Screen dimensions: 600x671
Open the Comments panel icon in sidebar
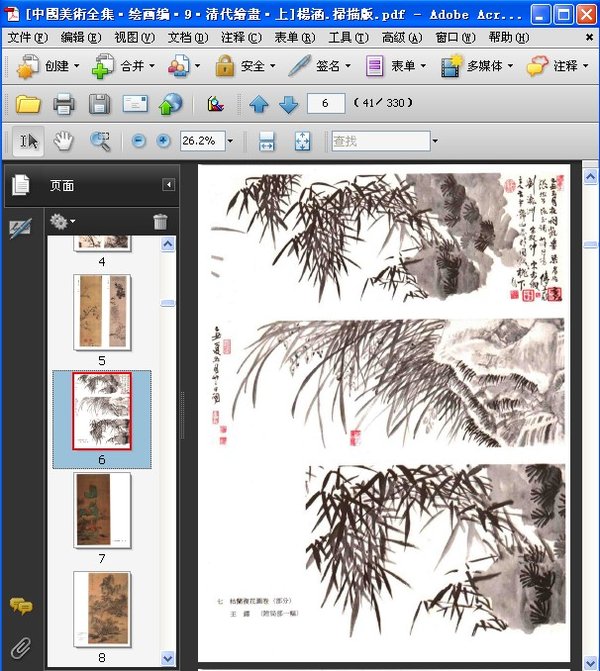(21, 606)
